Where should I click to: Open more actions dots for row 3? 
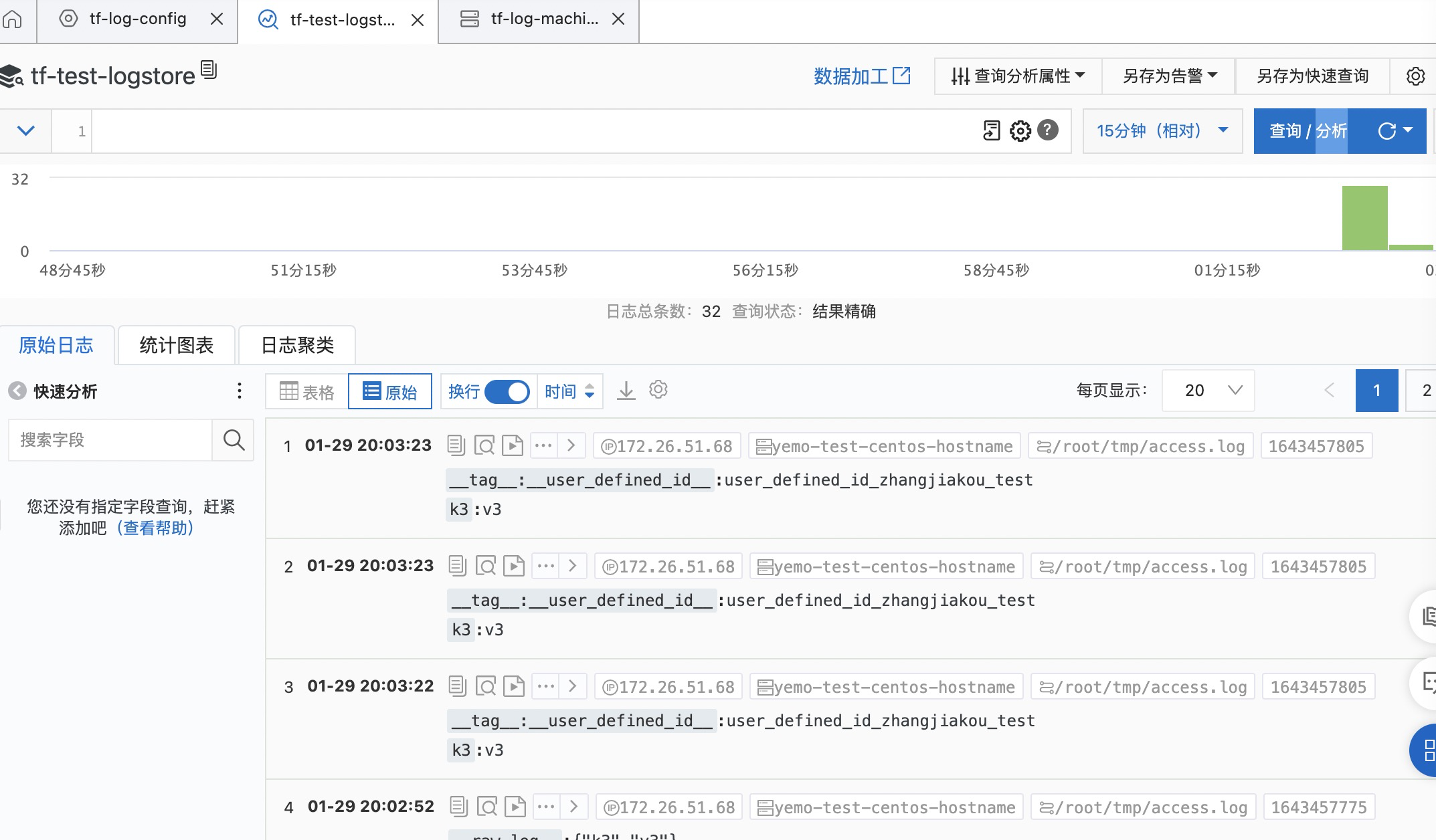[546, 686]
